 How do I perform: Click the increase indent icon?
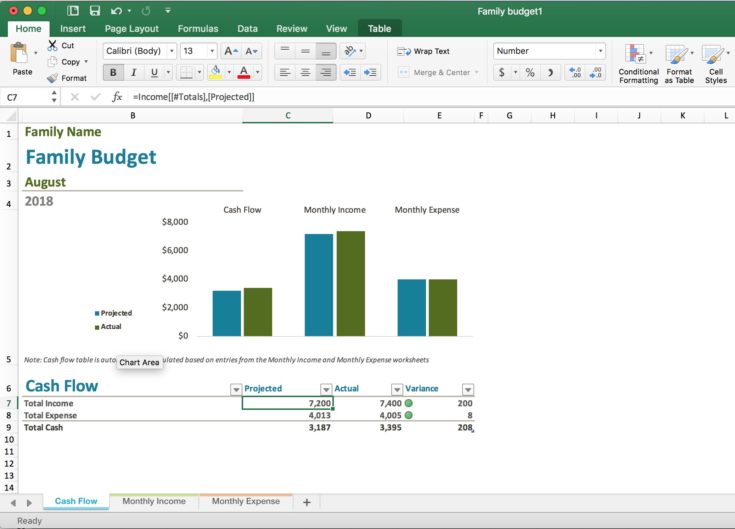(x=370, y=72)
